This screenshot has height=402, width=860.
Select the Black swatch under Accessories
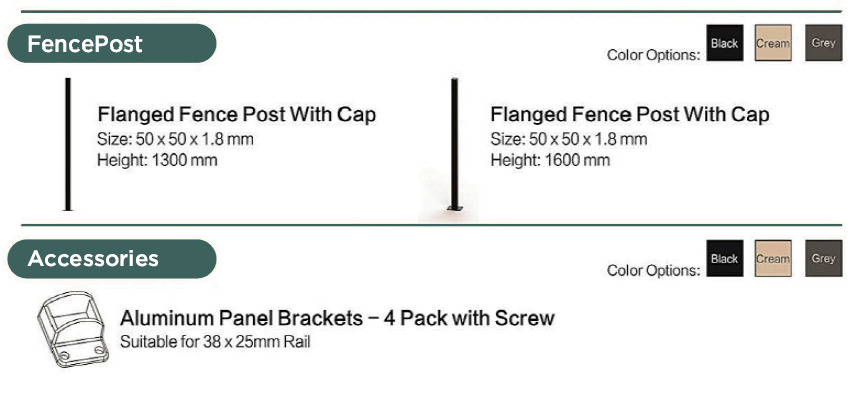tap(725, 258)
